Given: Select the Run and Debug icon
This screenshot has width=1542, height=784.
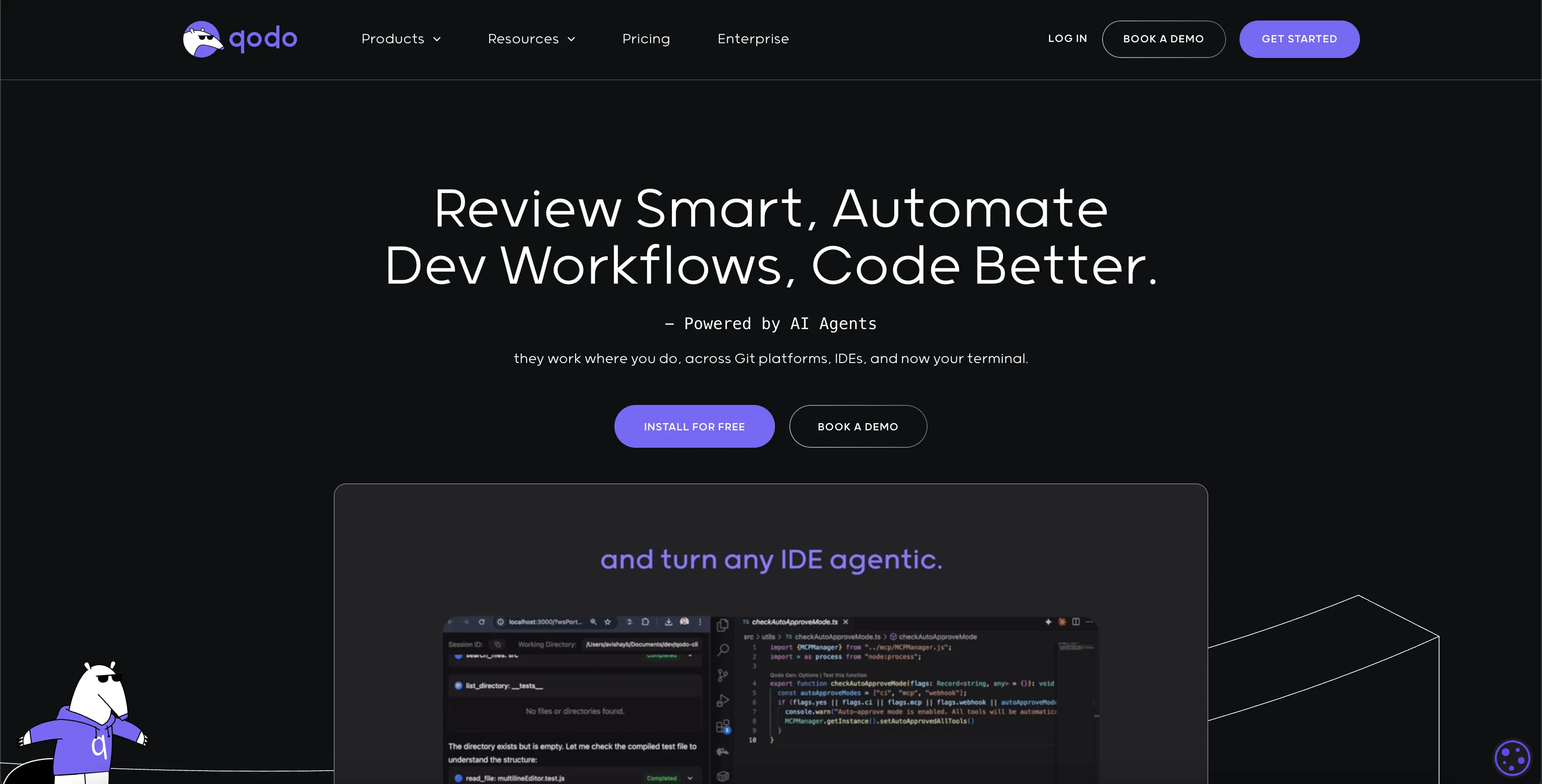Looking at the screenshot, I should click(722, 700).
